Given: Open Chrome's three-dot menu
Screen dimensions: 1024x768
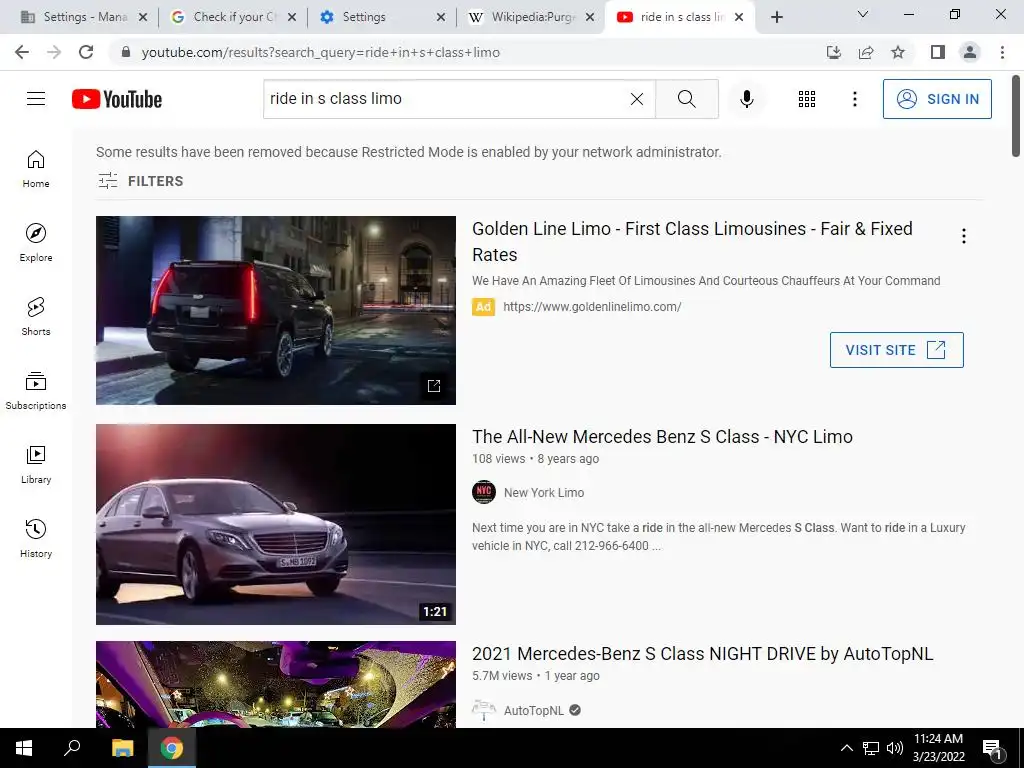Looking at the screenshot, I should [1002, 52].
